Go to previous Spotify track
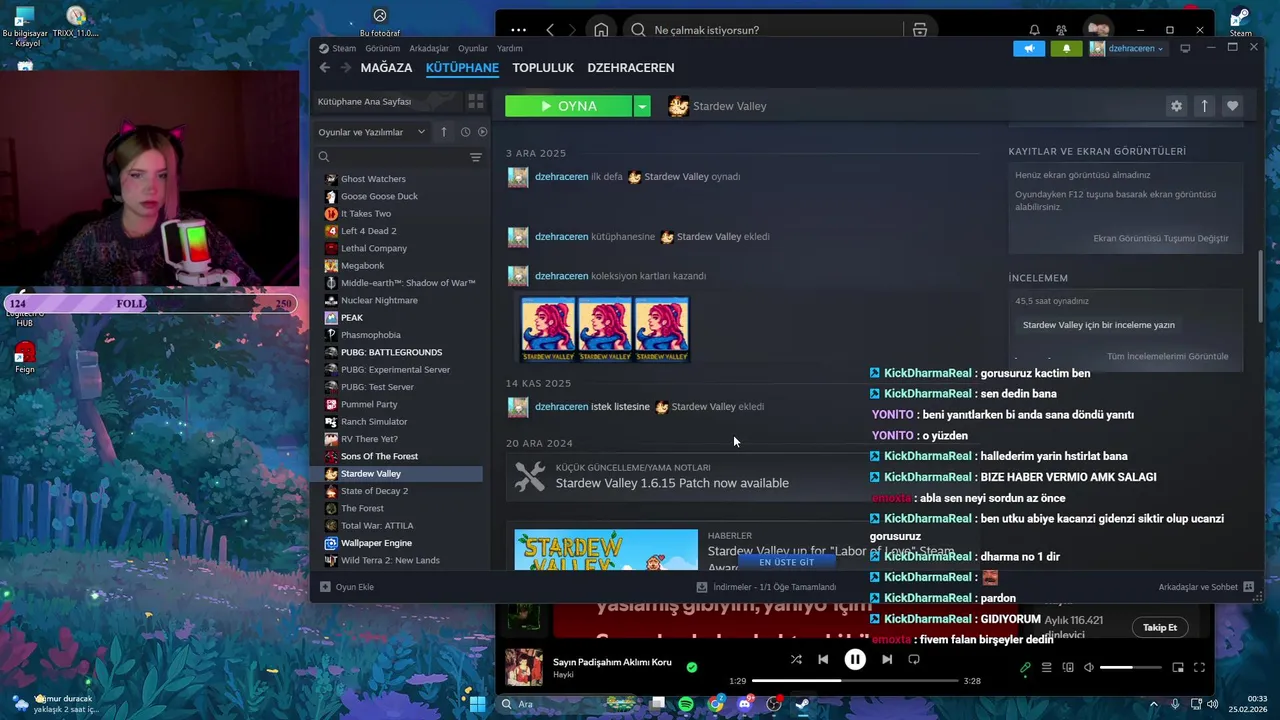This screenshot has width=1280, height=720. pyautogui.click(x=823, y=659)
